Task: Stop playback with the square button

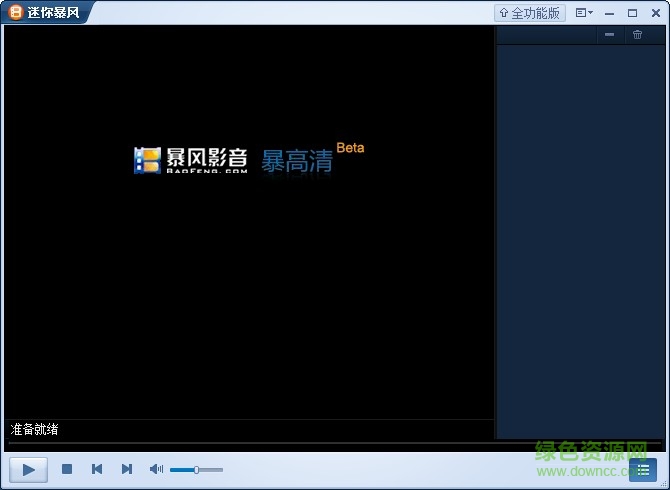Action: click(67, 469)
